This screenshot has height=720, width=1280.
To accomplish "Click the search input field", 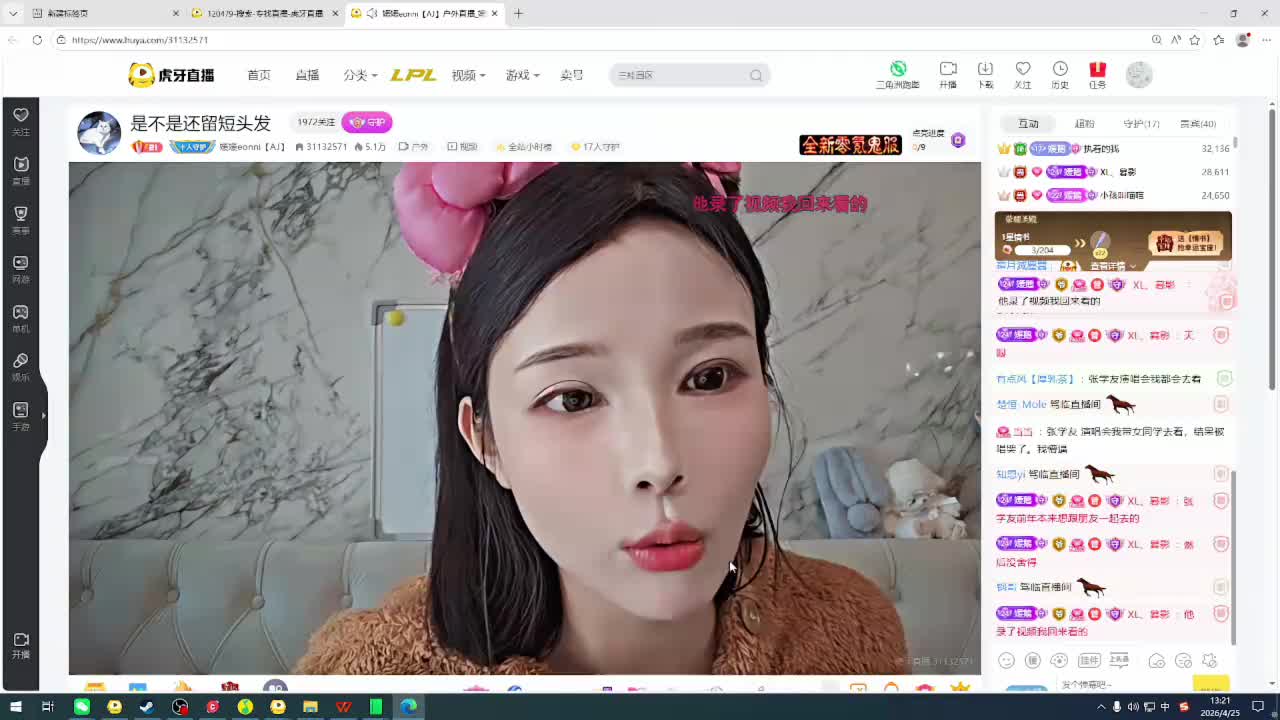I will (678, 75).
